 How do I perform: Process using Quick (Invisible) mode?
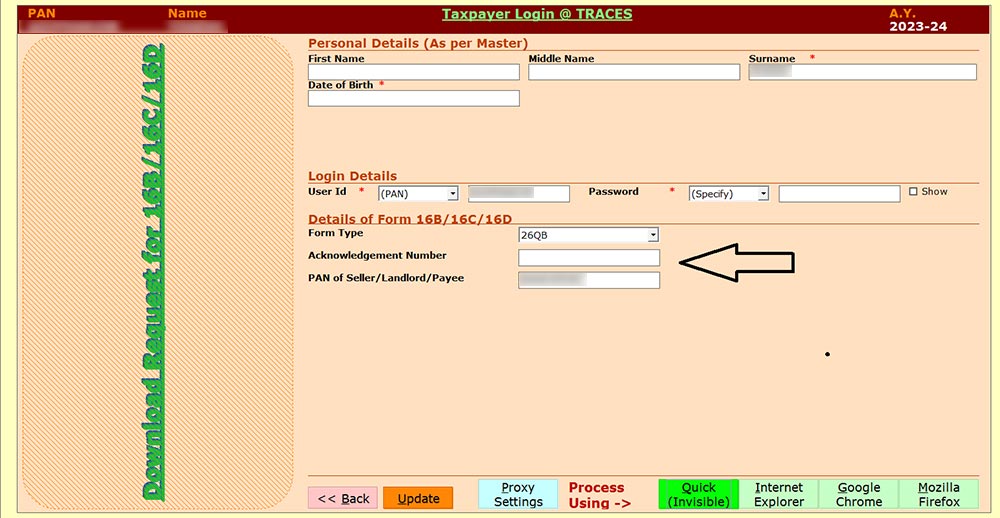[x=698, y=494]
